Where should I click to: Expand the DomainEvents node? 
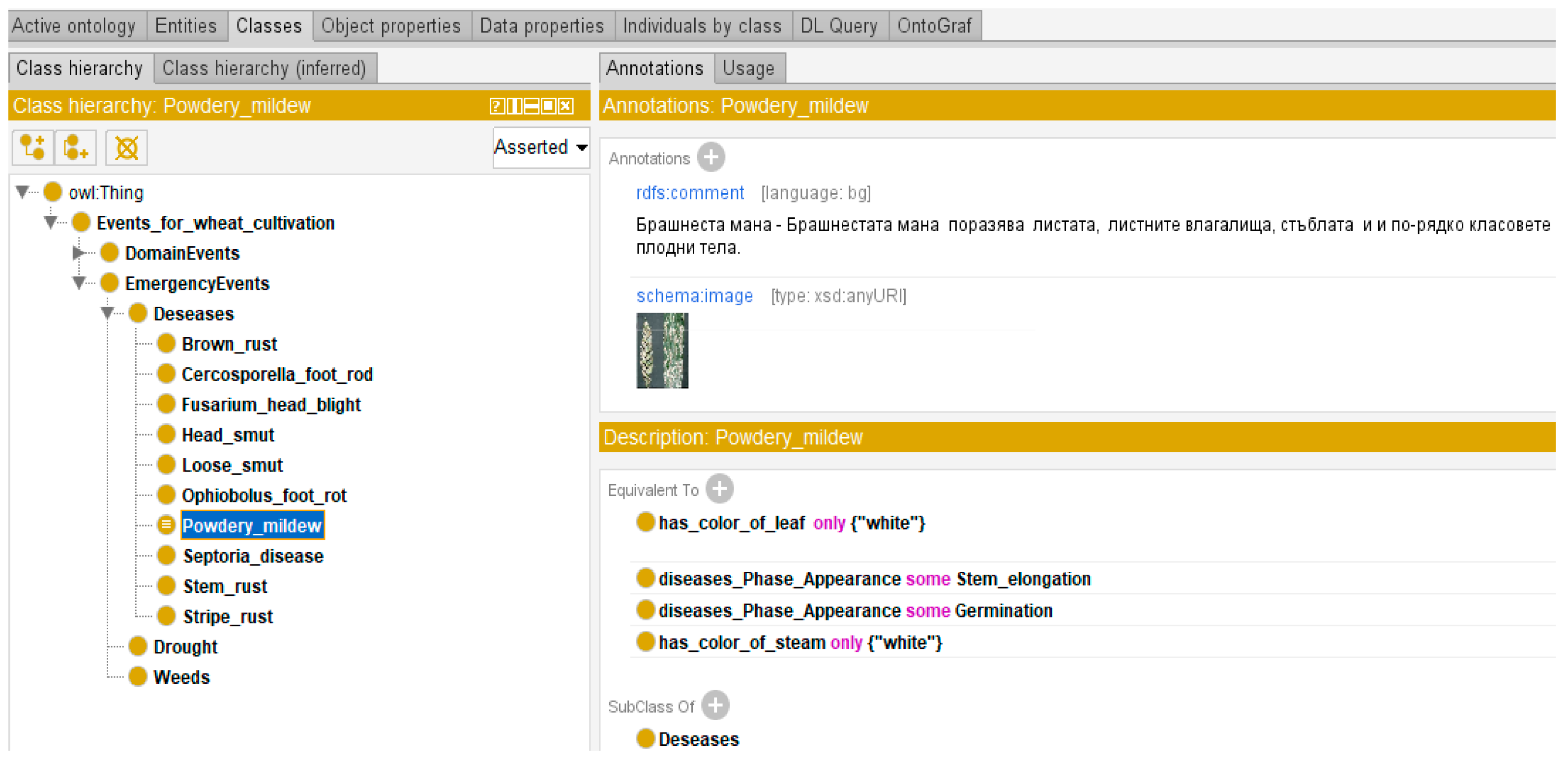[x=79, y=253]
